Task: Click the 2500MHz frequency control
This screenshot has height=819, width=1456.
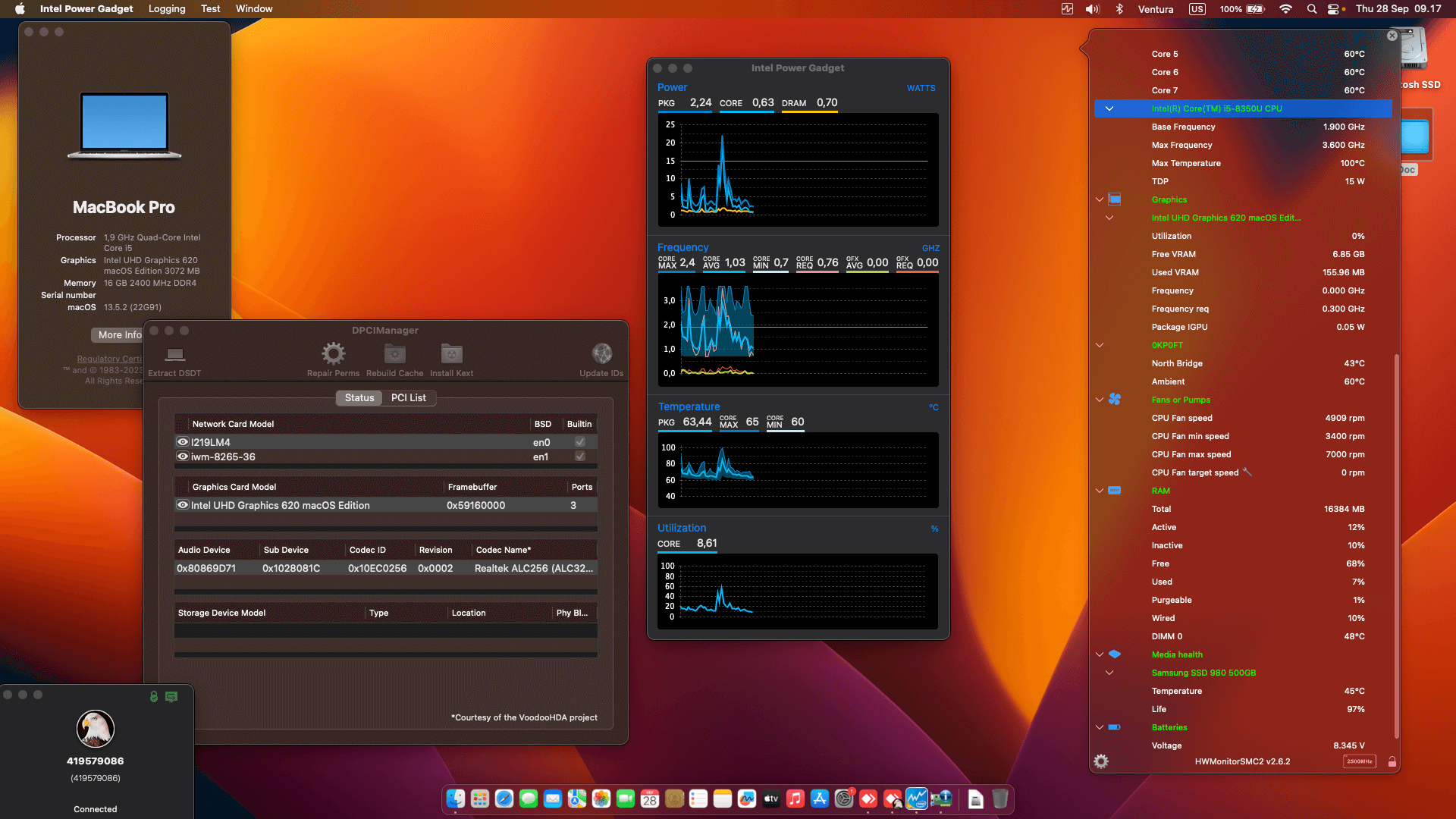Action: pos(1360,761)
